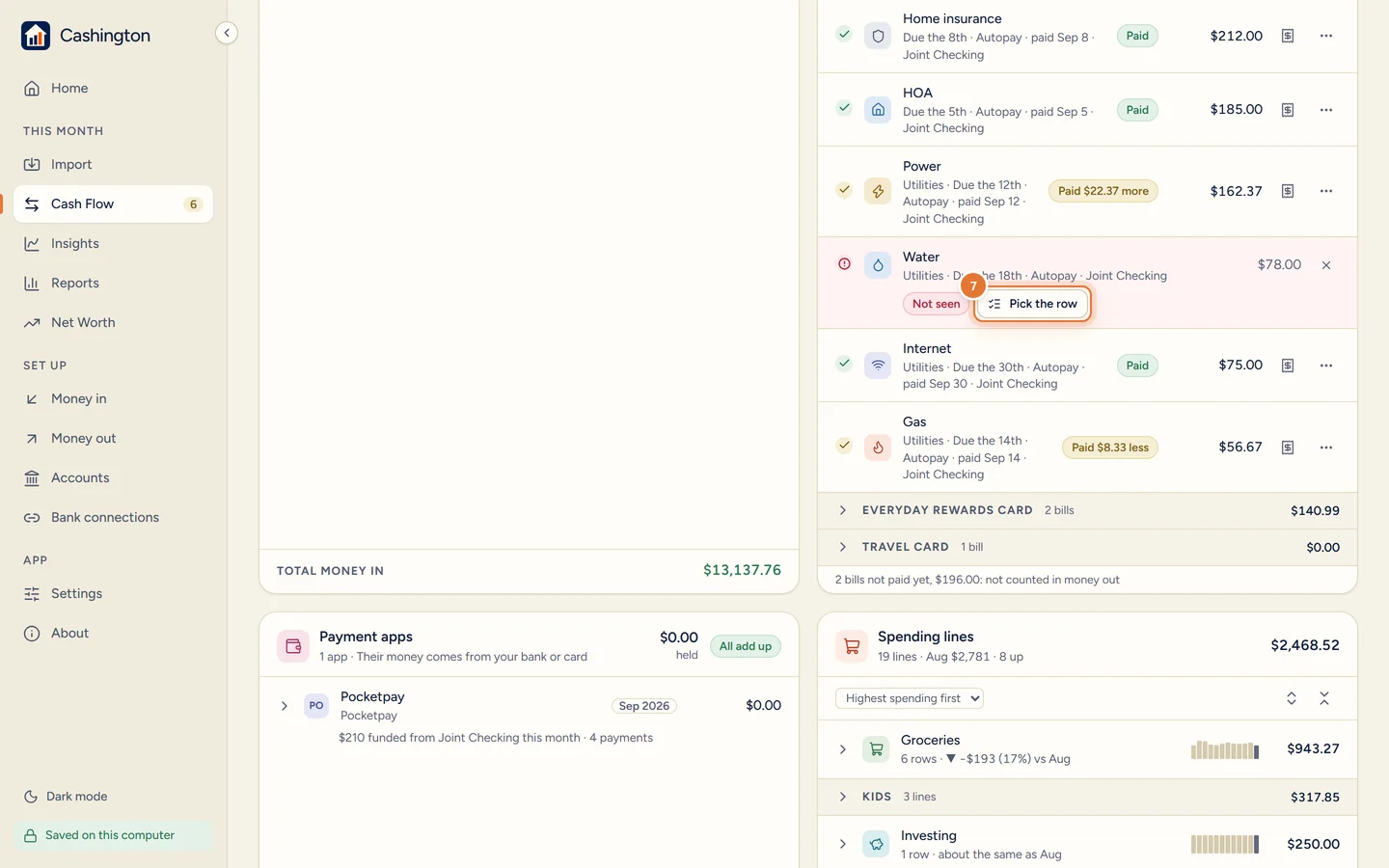
Task: Click the green cart icon beside Groceries
Action: pos(876,749)
